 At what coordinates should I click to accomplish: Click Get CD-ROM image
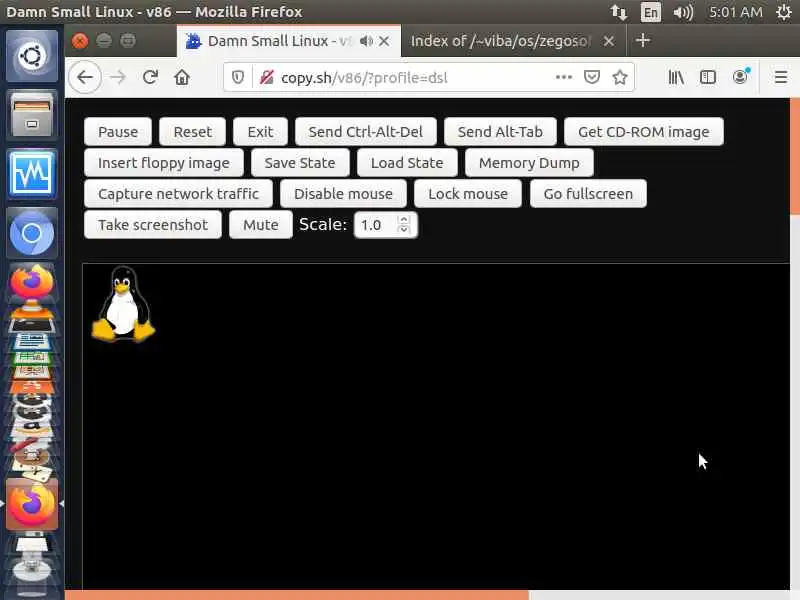(643, 132)
